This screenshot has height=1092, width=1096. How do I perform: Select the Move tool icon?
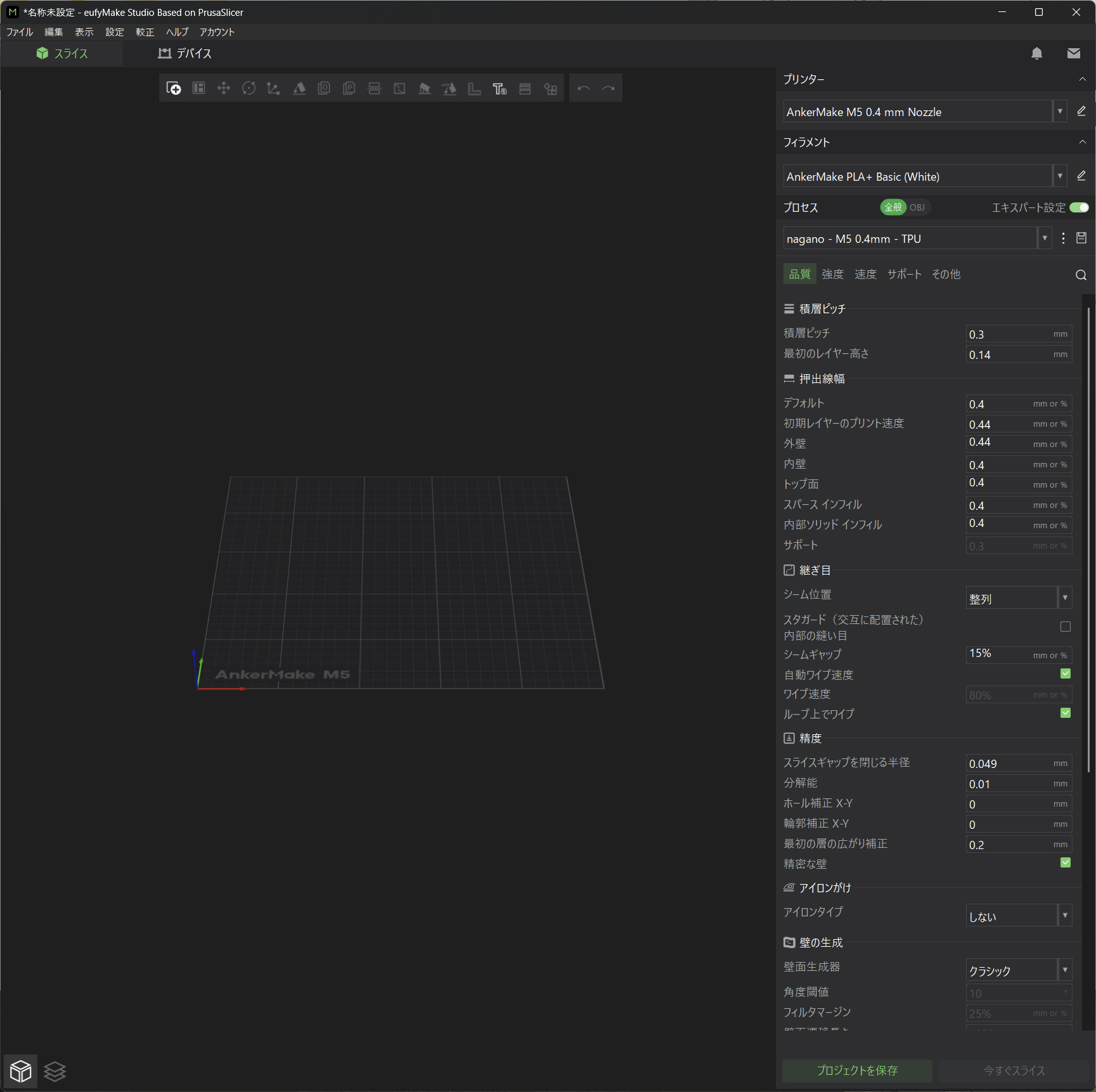click(223, 88)
